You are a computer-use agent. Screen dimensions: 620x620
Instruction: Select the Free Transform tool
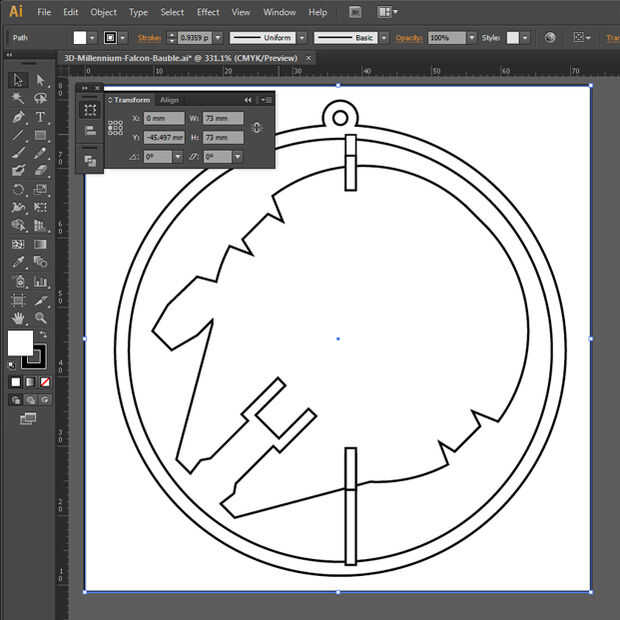pyautogui.click(x=40, y=207)
